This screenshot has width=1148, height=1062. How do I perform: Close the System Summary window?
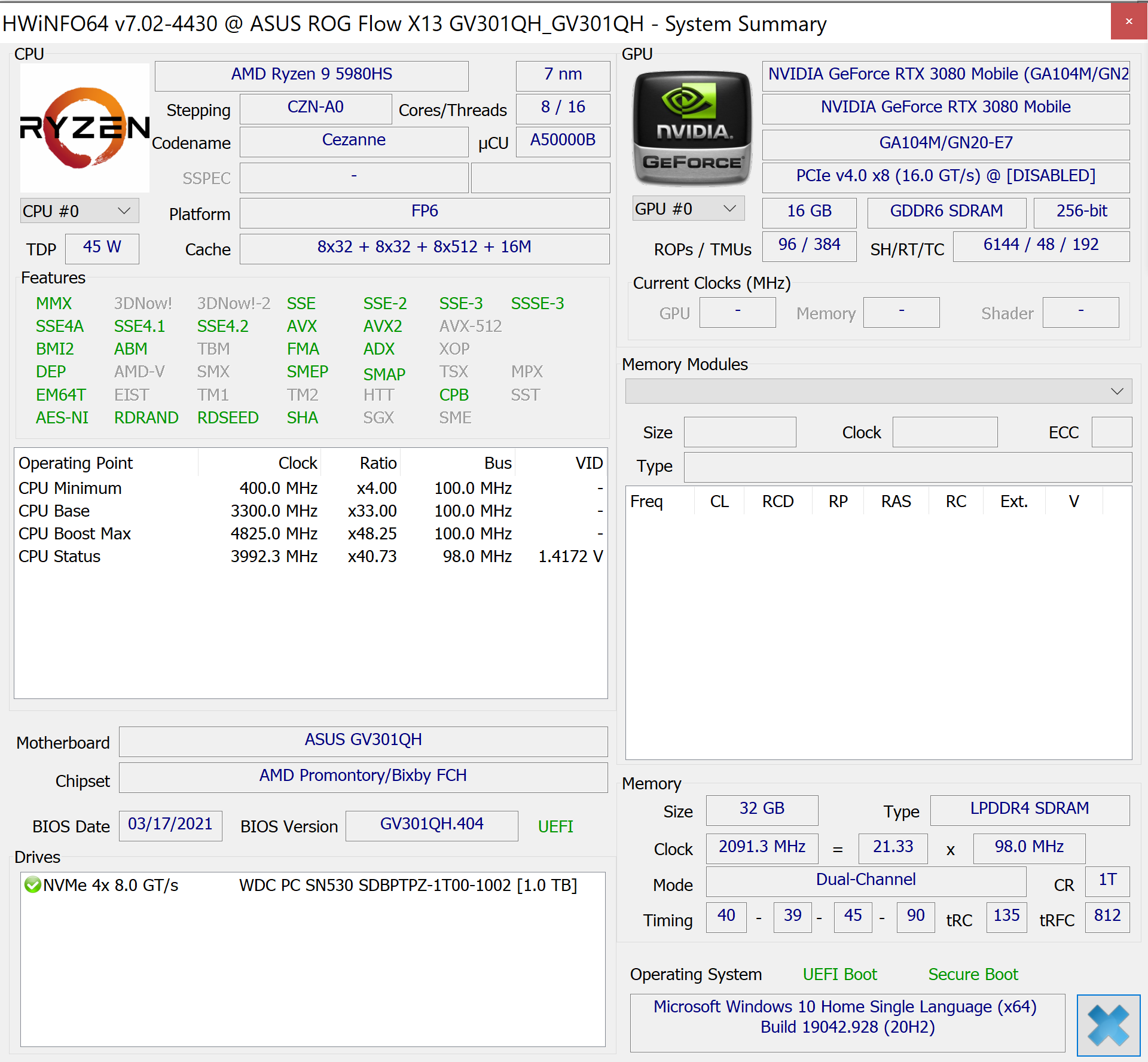1129,22
